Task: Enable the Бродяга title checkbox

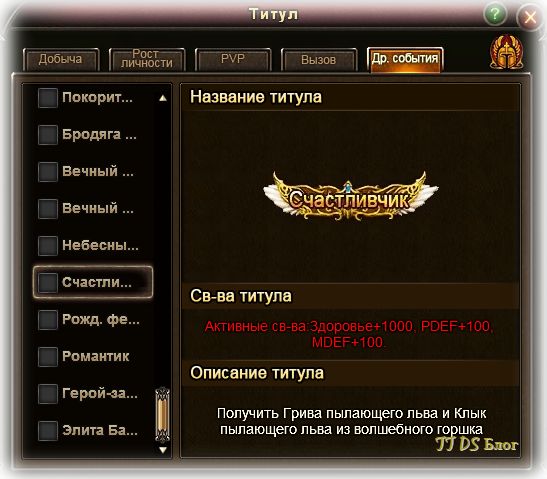Action: coord(48,135)
